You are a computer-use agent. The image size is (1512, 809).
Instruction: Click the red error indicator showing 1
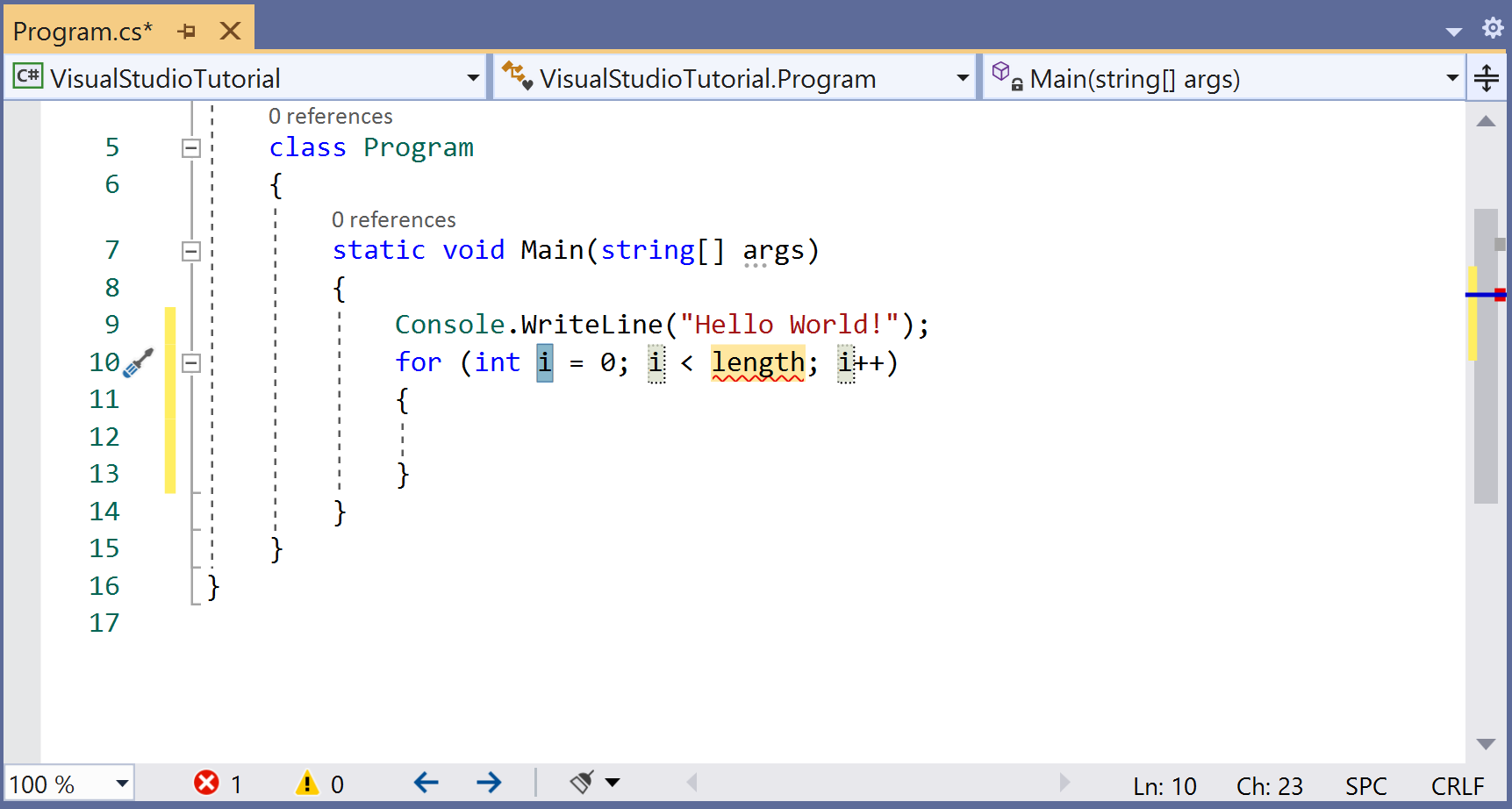click(218, 784)
